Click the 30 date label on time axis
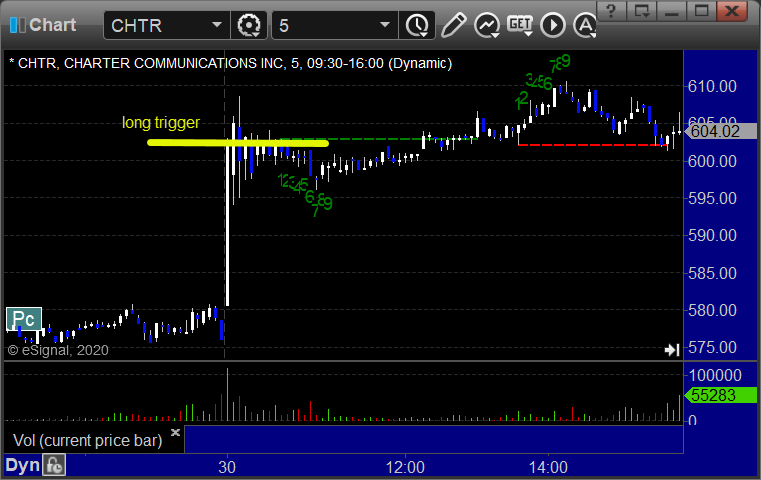This screenshot has height=480, width=761. [x=227, y=467]
